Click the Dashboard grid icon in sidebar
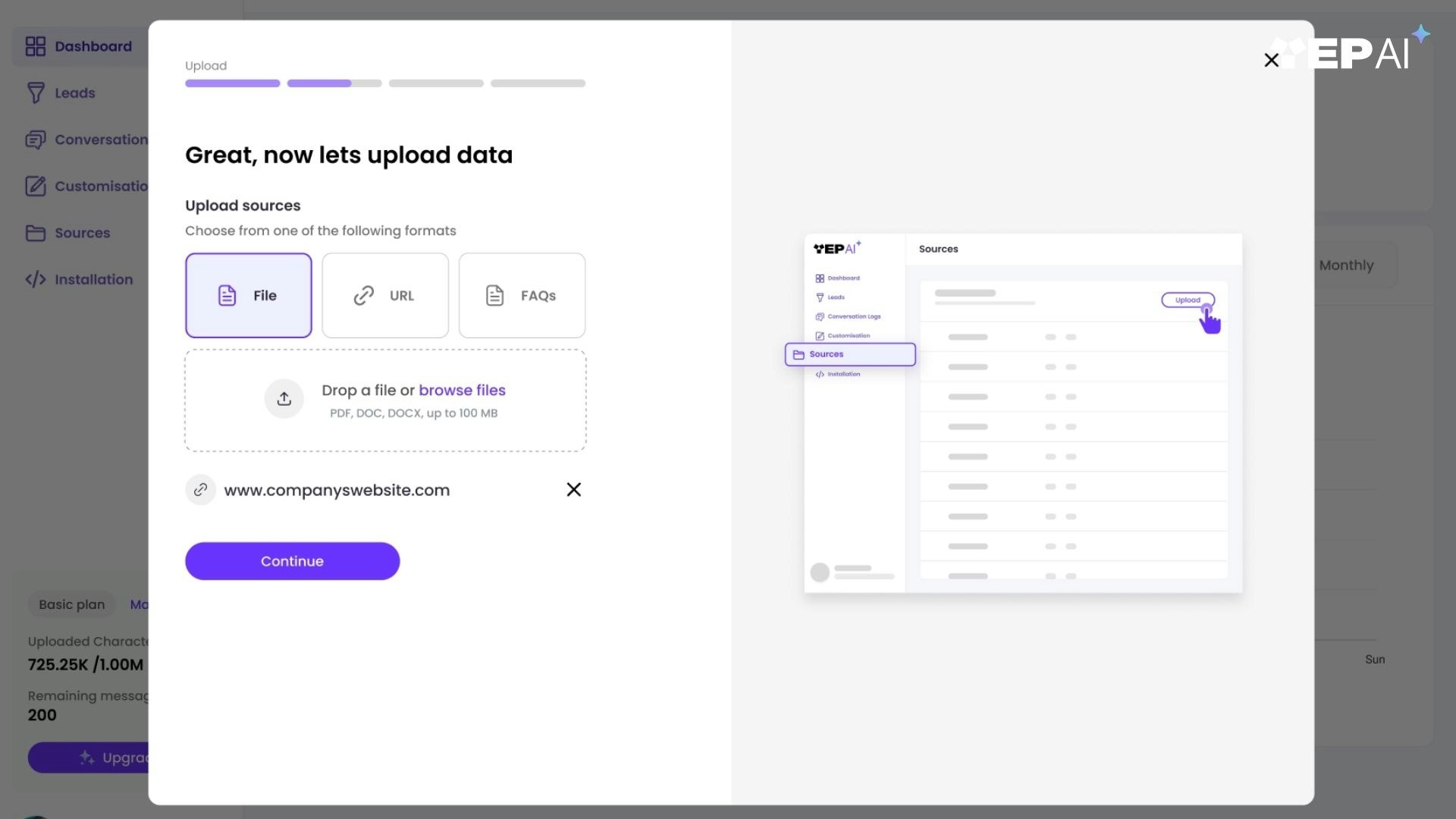The height and width of the screenshot is (819, 1456). pos(35,46)
